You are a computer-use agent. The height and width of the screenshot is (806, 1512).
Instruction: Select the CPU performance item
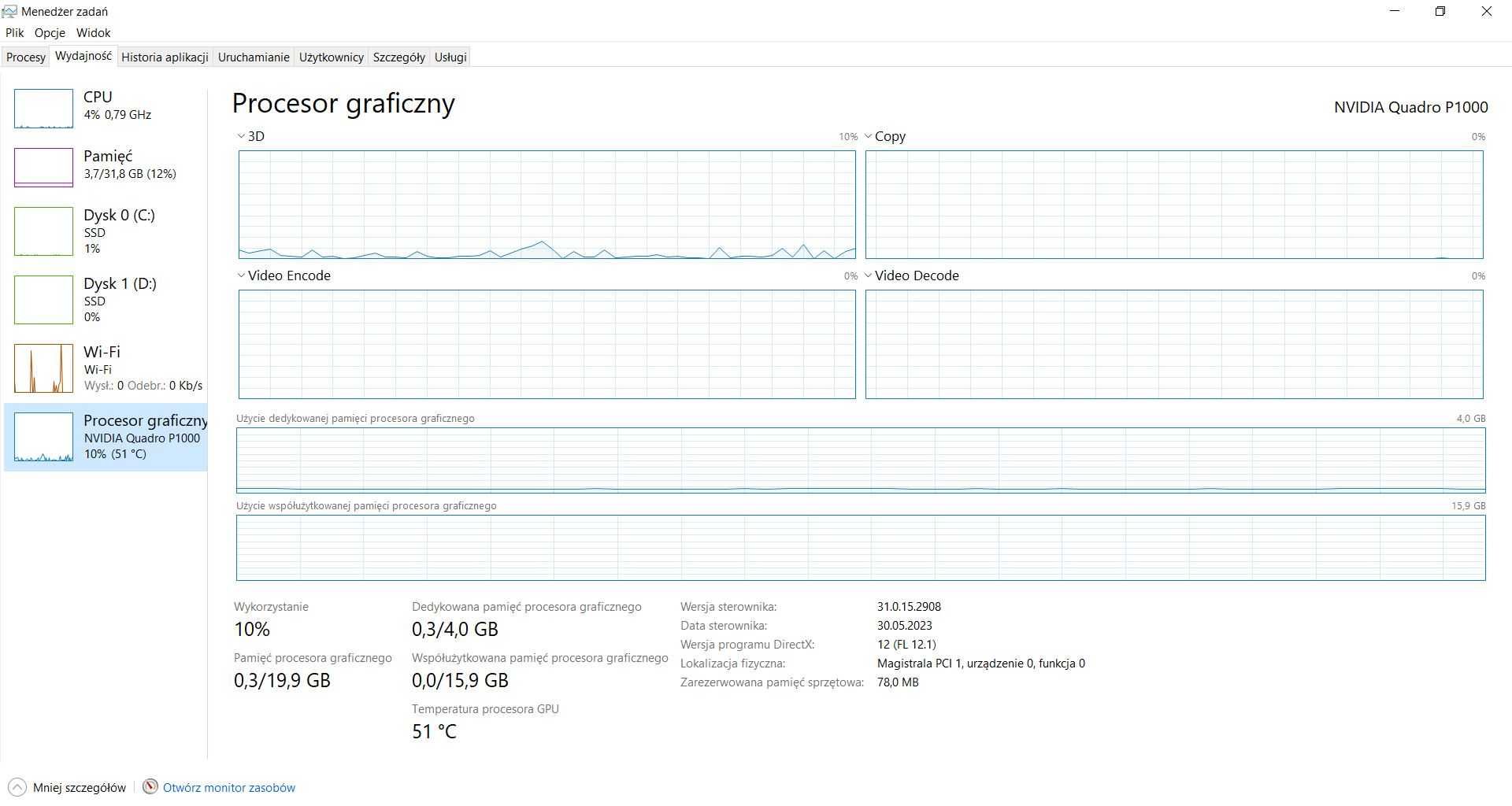point(106,107)
